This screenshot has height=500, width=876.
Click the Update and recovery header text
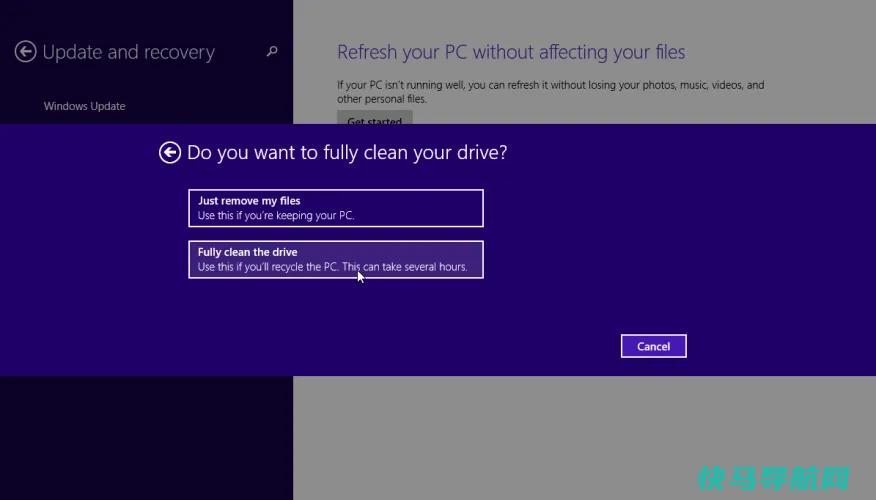pyautogui.click(x=128, y=52)
